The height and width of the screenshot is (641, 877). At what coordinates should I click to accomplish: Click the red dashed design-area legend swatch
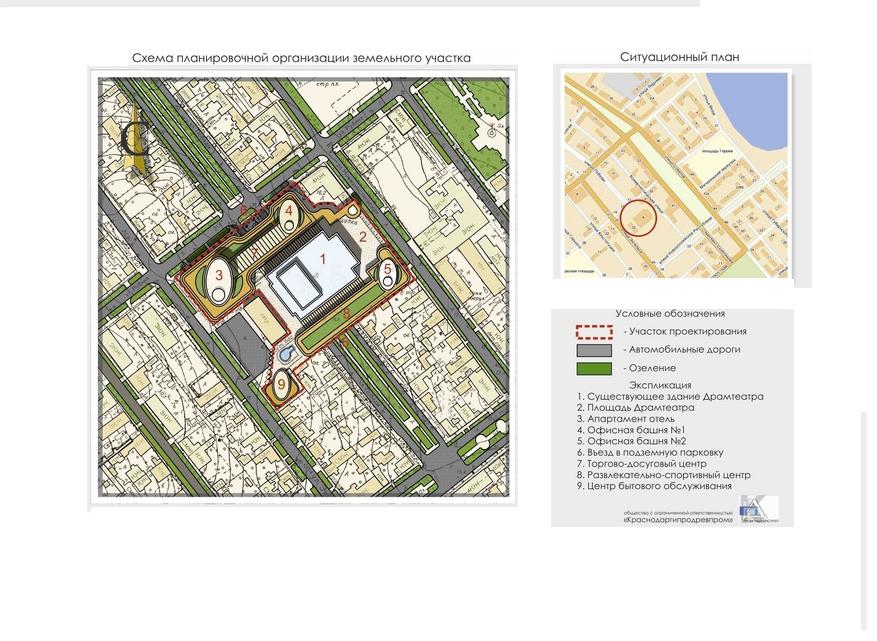click(x=595, y=332)
